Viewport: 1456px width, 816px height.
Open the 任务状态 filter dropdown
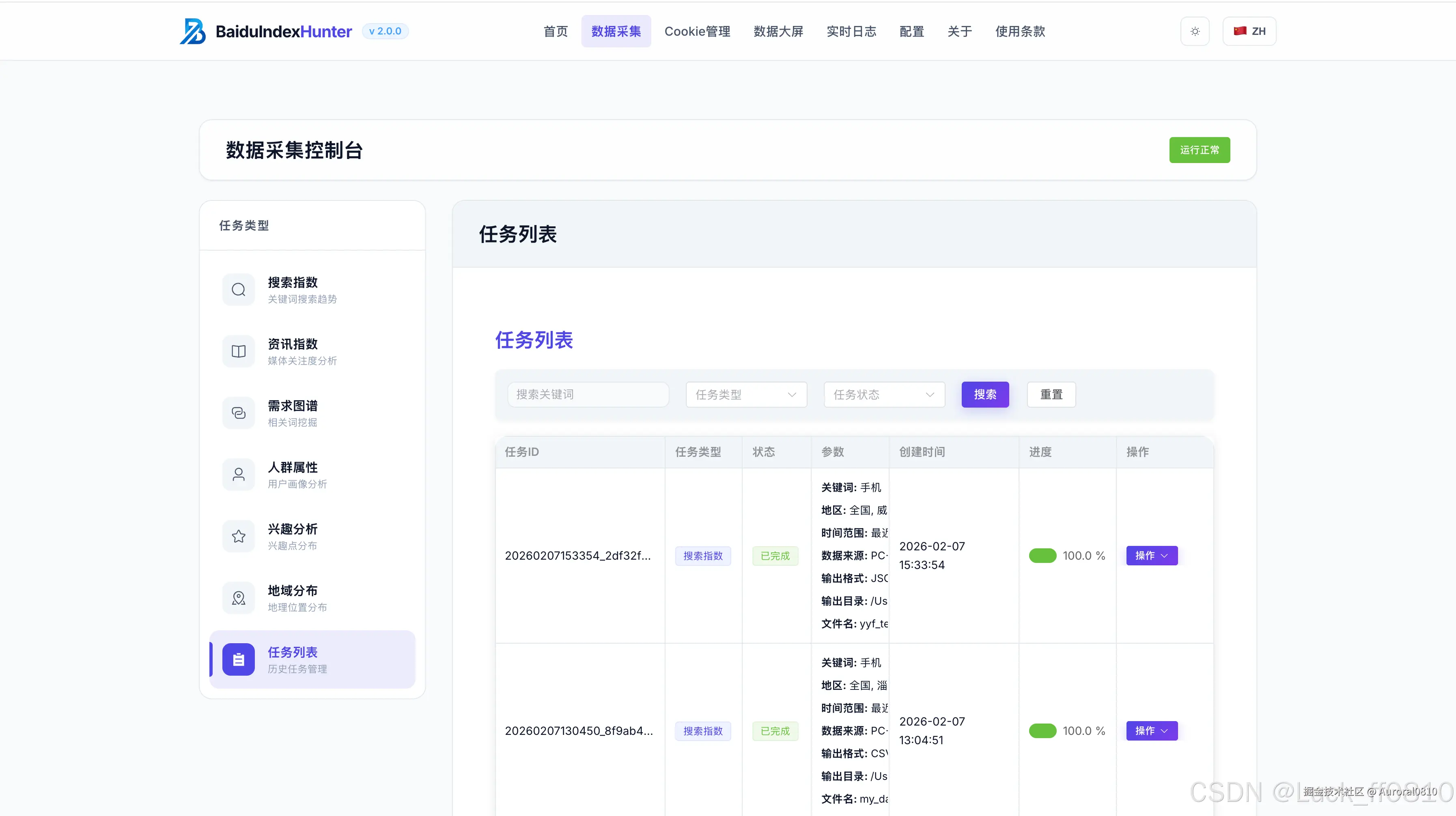pos(883,394)
